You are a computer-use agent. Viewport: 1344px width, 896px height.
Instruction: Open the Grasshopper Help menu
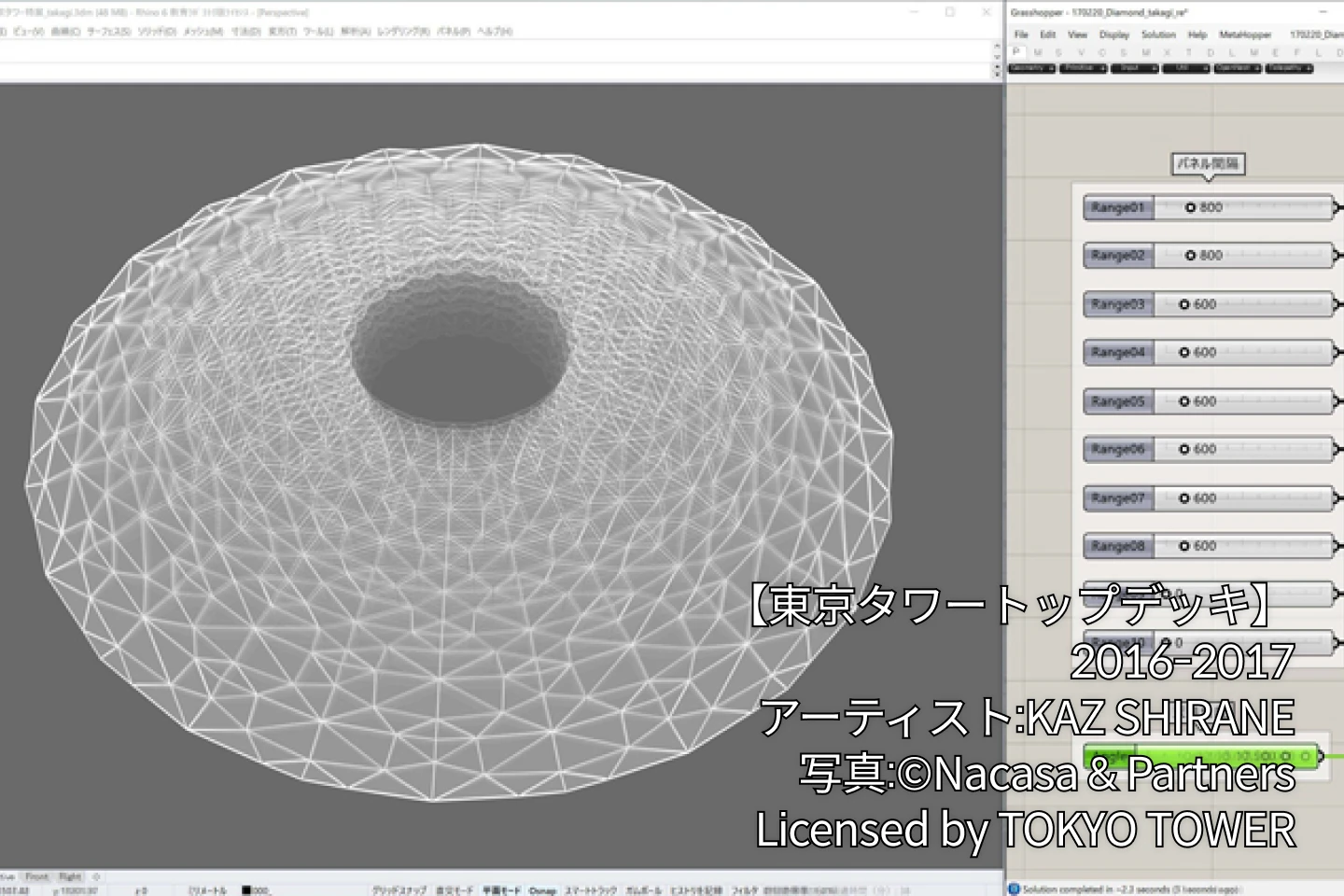(x=1197, y=35)
